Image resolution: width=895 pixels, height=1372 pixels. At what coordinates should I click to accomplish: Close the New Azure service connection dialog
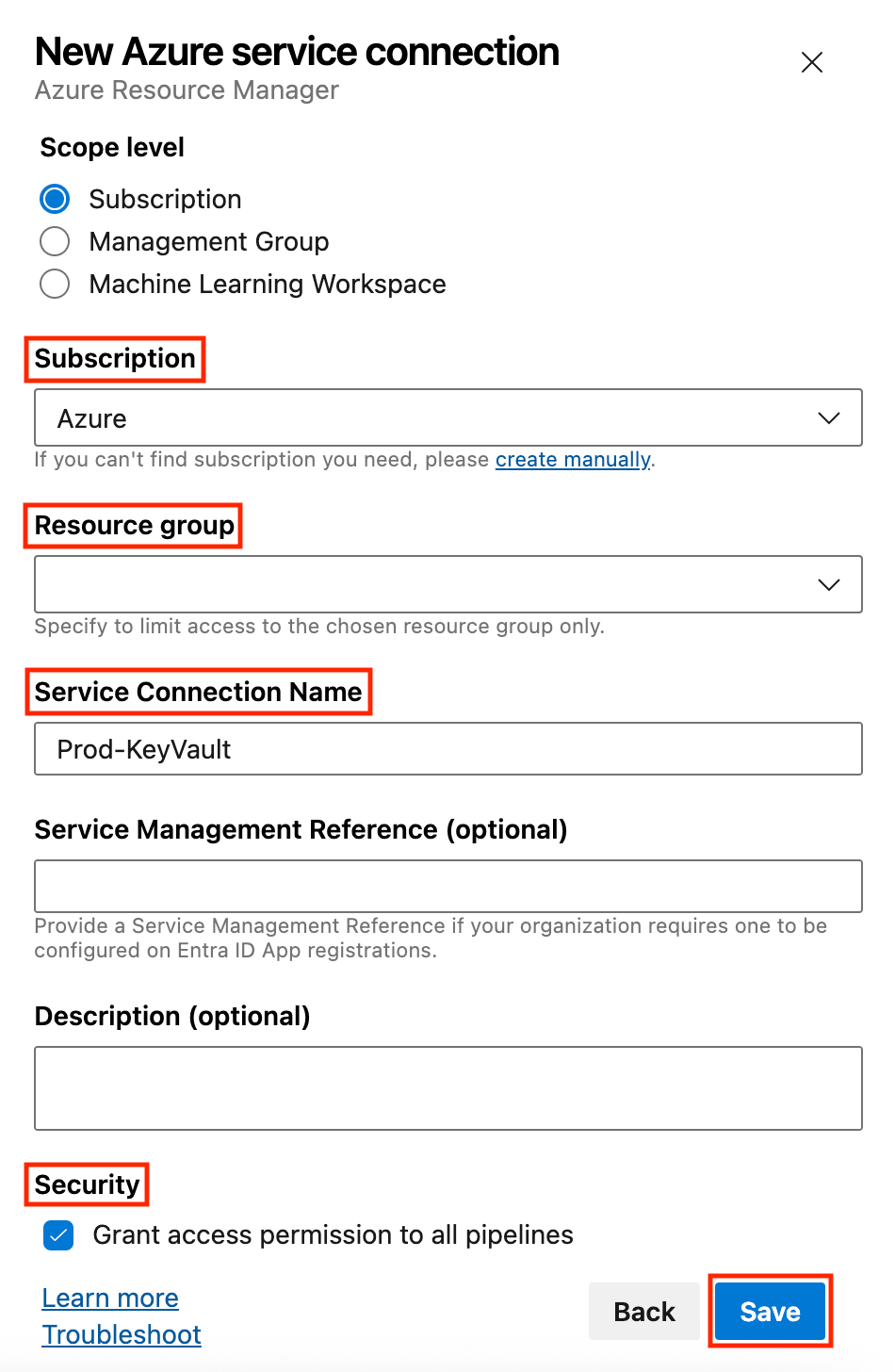click(811, 62)
